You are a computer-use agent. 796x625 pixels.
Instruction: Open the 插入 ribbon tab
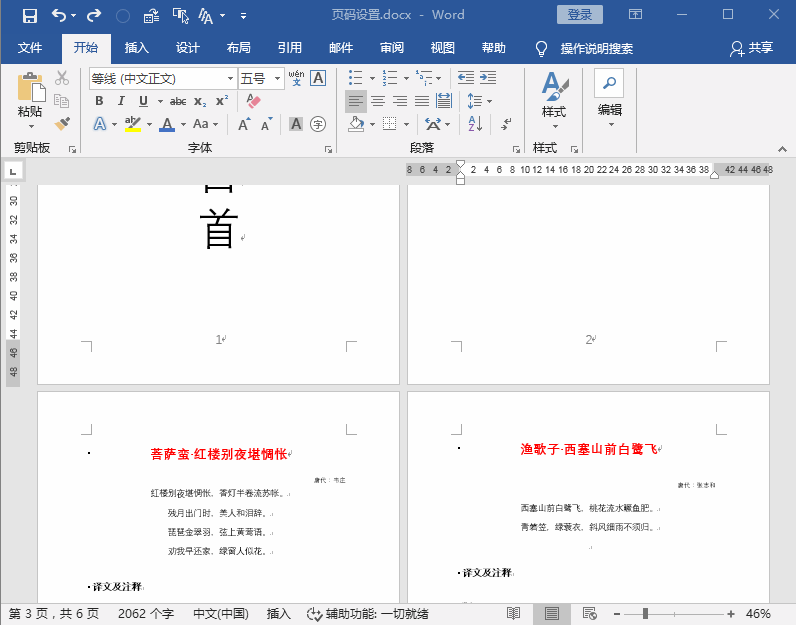(137, 48)
